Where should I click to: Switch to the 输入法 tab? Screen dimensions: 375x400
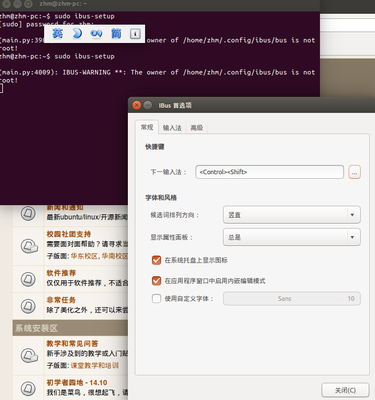(172, 128)
